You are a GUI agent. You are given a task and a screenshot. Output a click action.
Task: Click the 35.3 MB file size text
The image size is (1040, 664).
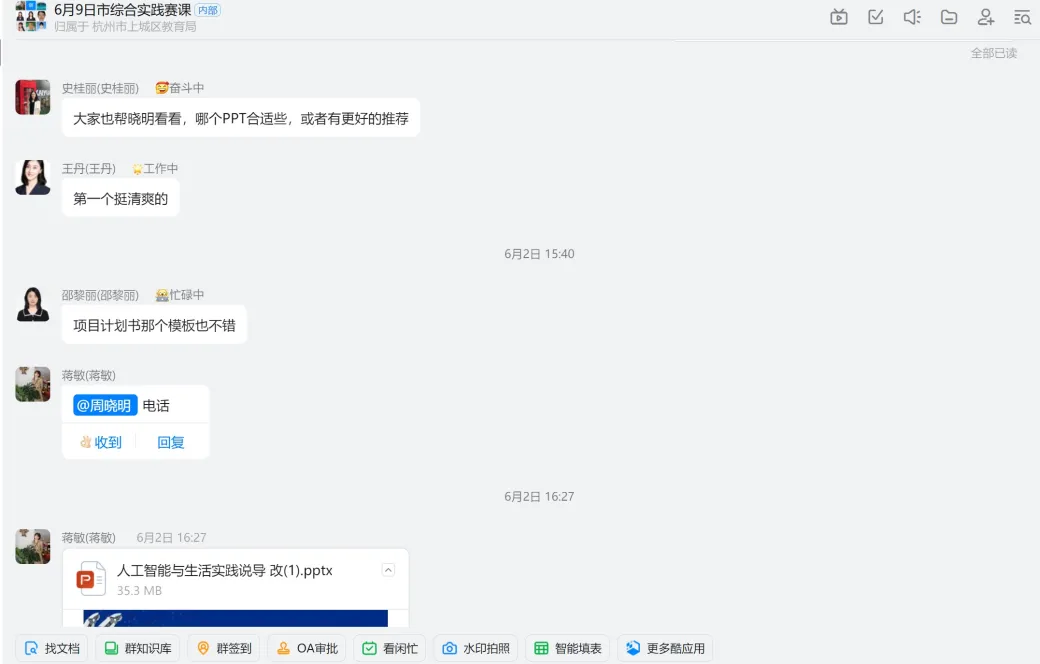139,590
